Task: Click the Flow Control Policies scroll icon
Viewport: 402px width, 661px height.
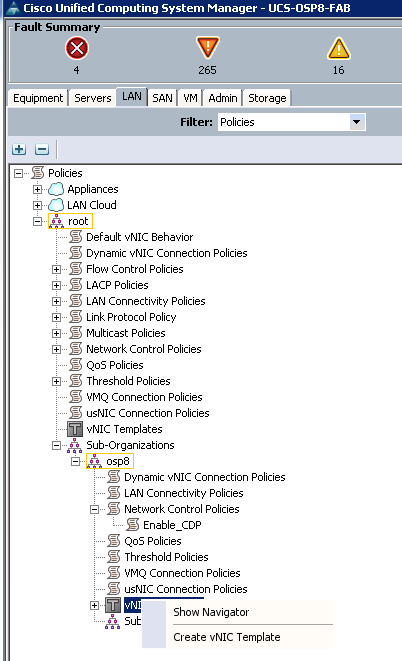Action: [75, 269]
